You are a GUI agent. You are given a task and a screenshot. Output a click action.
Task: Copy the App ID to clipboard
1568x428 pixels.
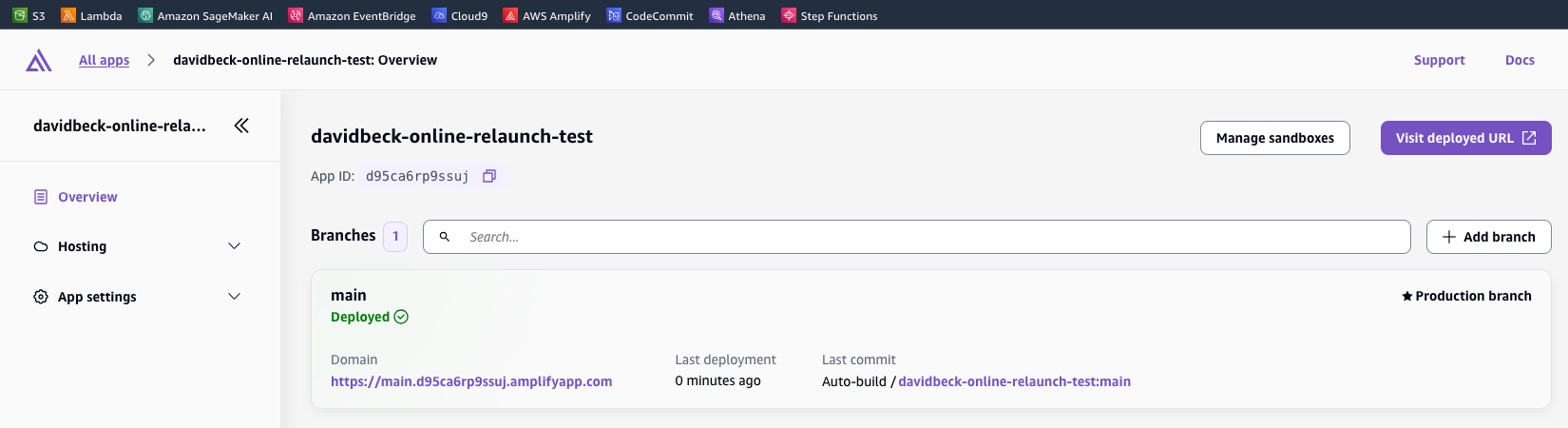(489, 176)
